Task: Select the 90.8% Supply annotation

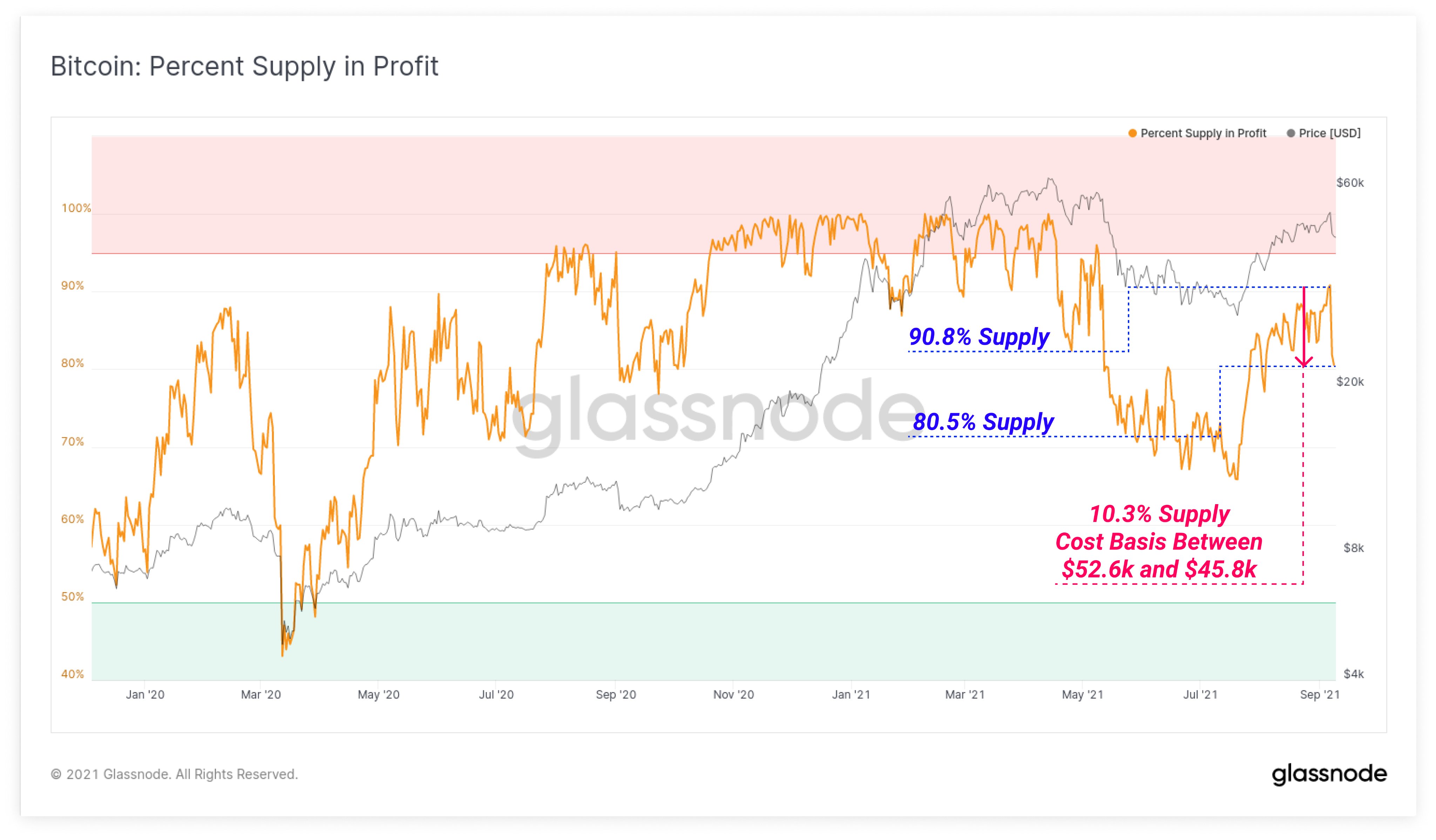Action: 978,337
